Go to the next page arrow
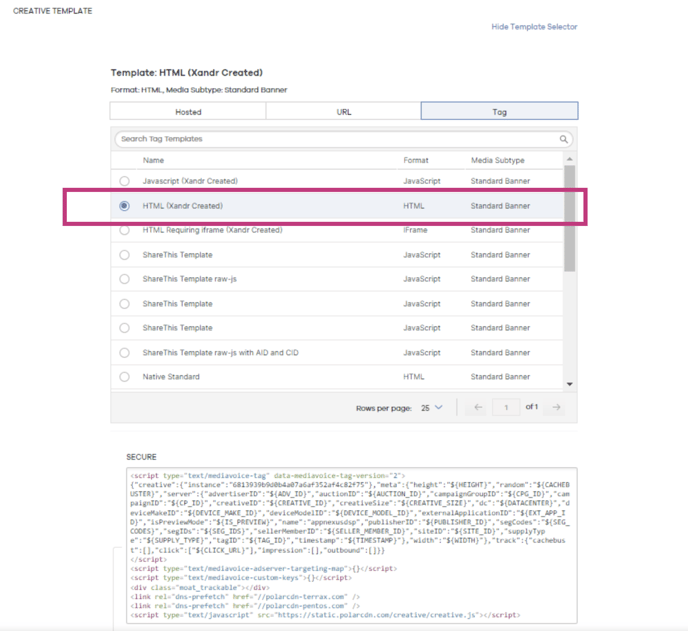The height and width of the screenshot is (631, 688). click(x=556, y=407)
